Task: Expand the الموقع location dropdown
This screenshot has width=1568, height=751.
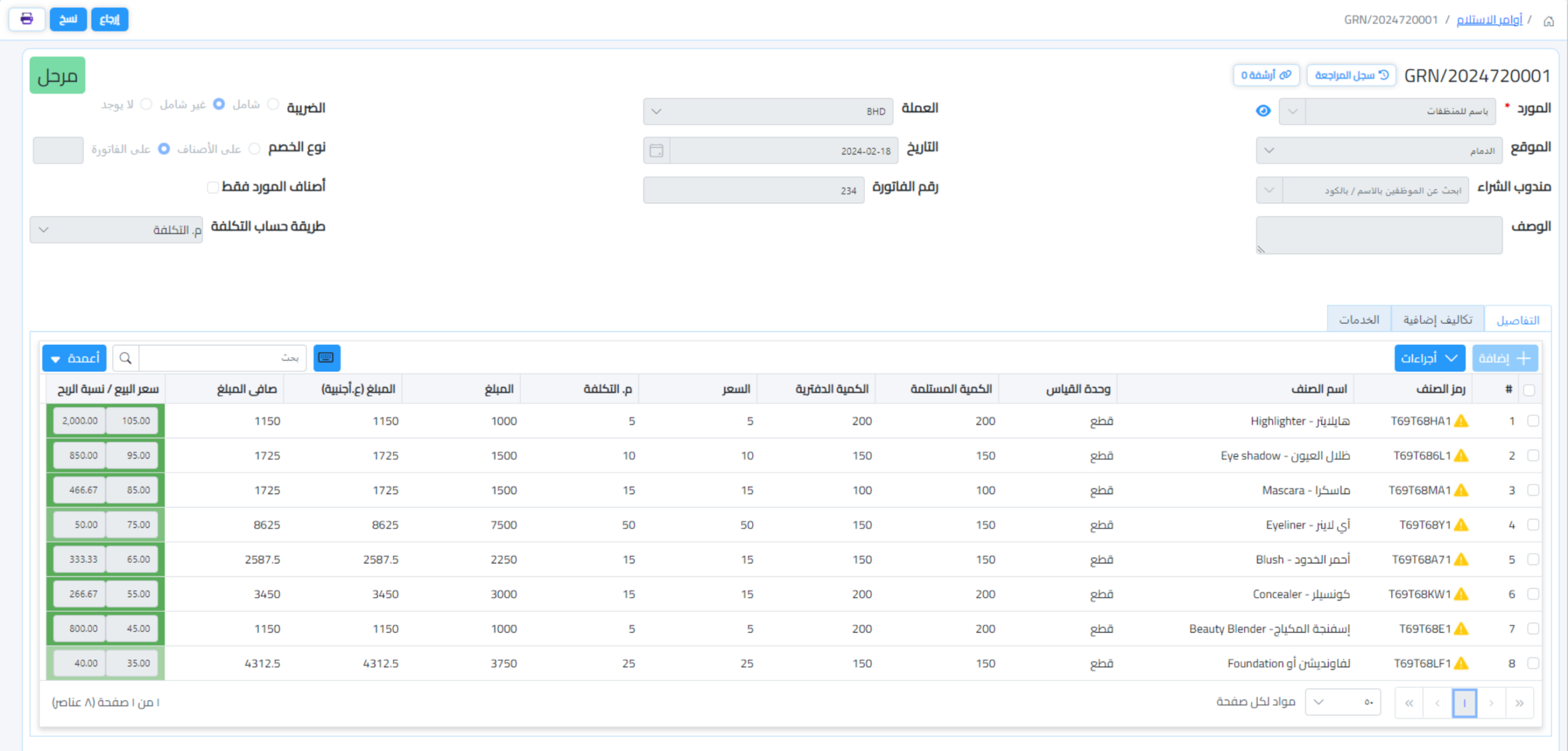Action: coord(1378,151)
